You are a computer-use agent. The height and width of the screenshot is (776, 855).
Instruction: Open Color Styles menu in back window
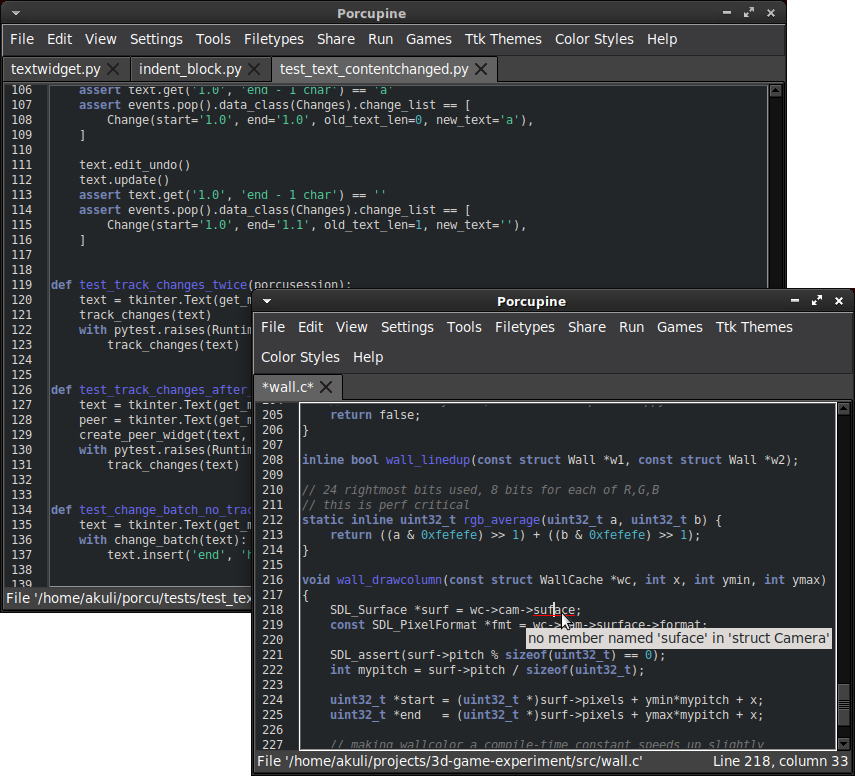tap(594, 39)
